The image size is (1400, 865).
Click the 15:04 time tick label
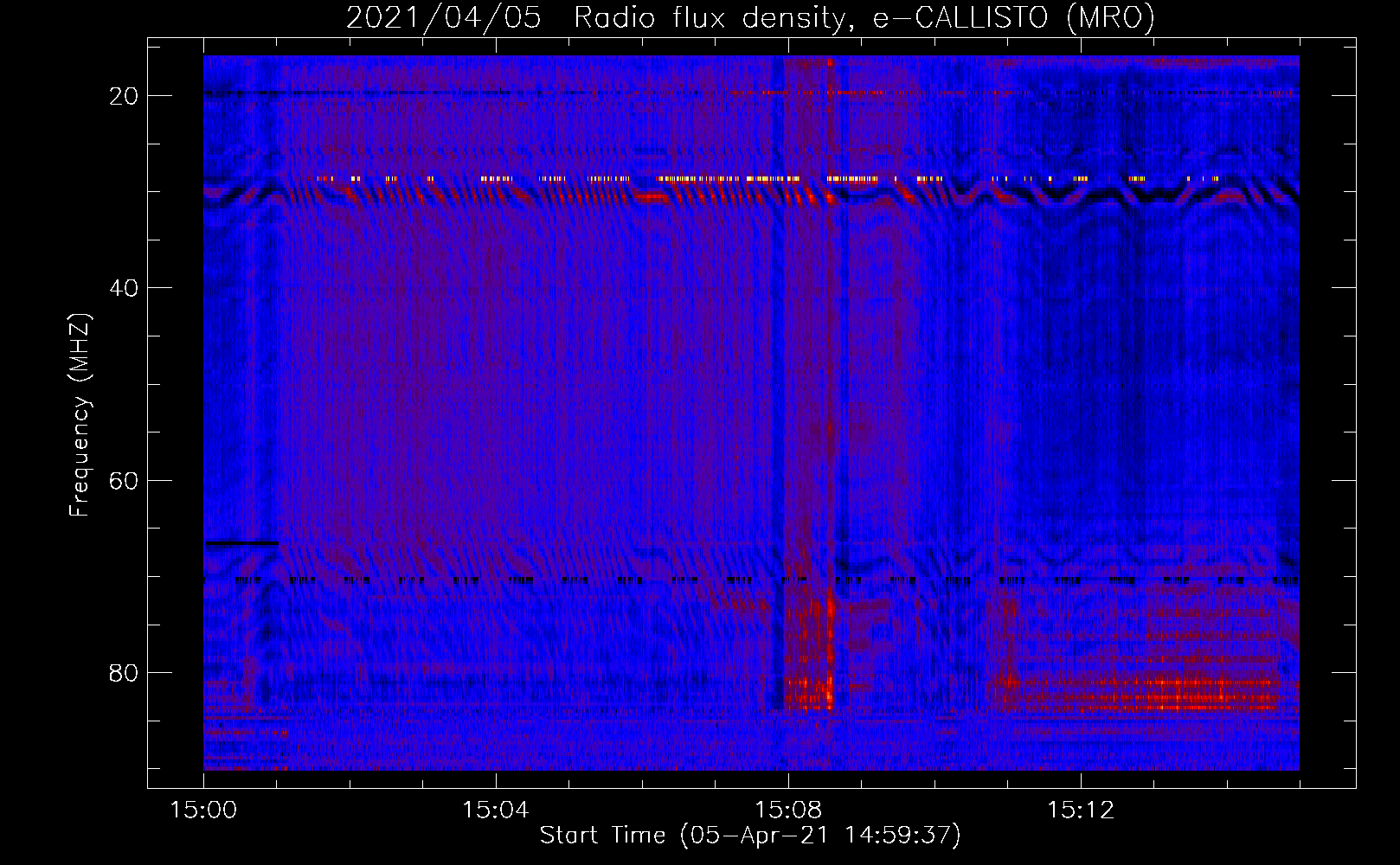pyautogui.click(x=495, y=811)
